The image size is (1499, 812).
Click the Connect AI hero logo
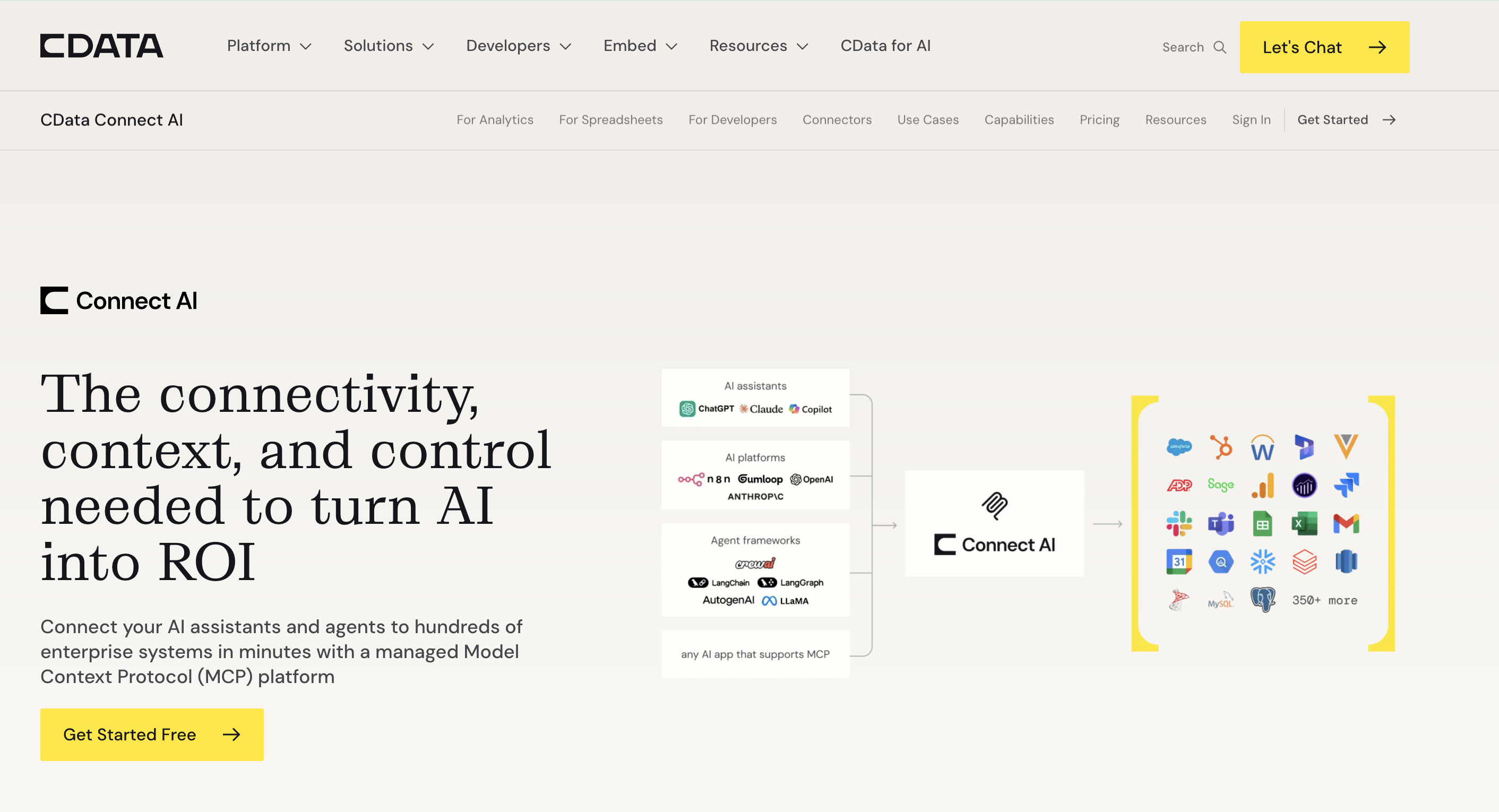[119, 301]
